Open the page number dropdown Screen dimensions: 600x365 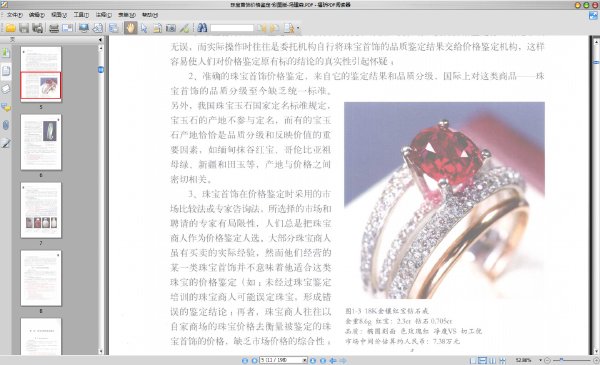click(305, 360)
